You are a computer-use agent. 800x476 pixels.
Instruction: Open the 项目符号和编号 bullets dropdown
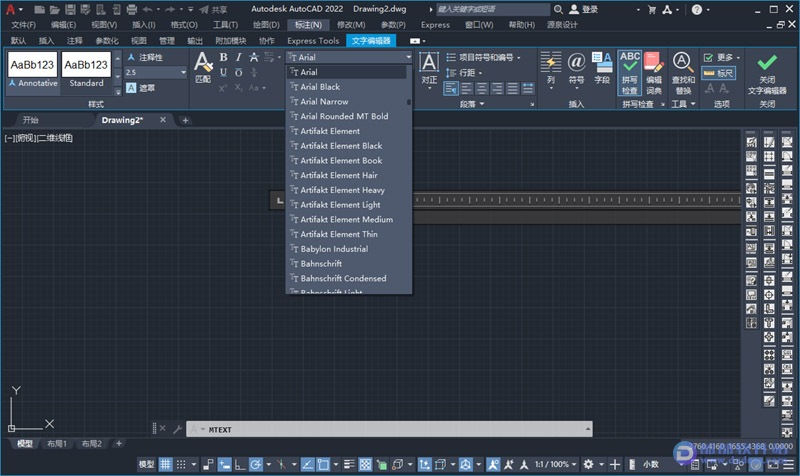[x=483, y=57]
